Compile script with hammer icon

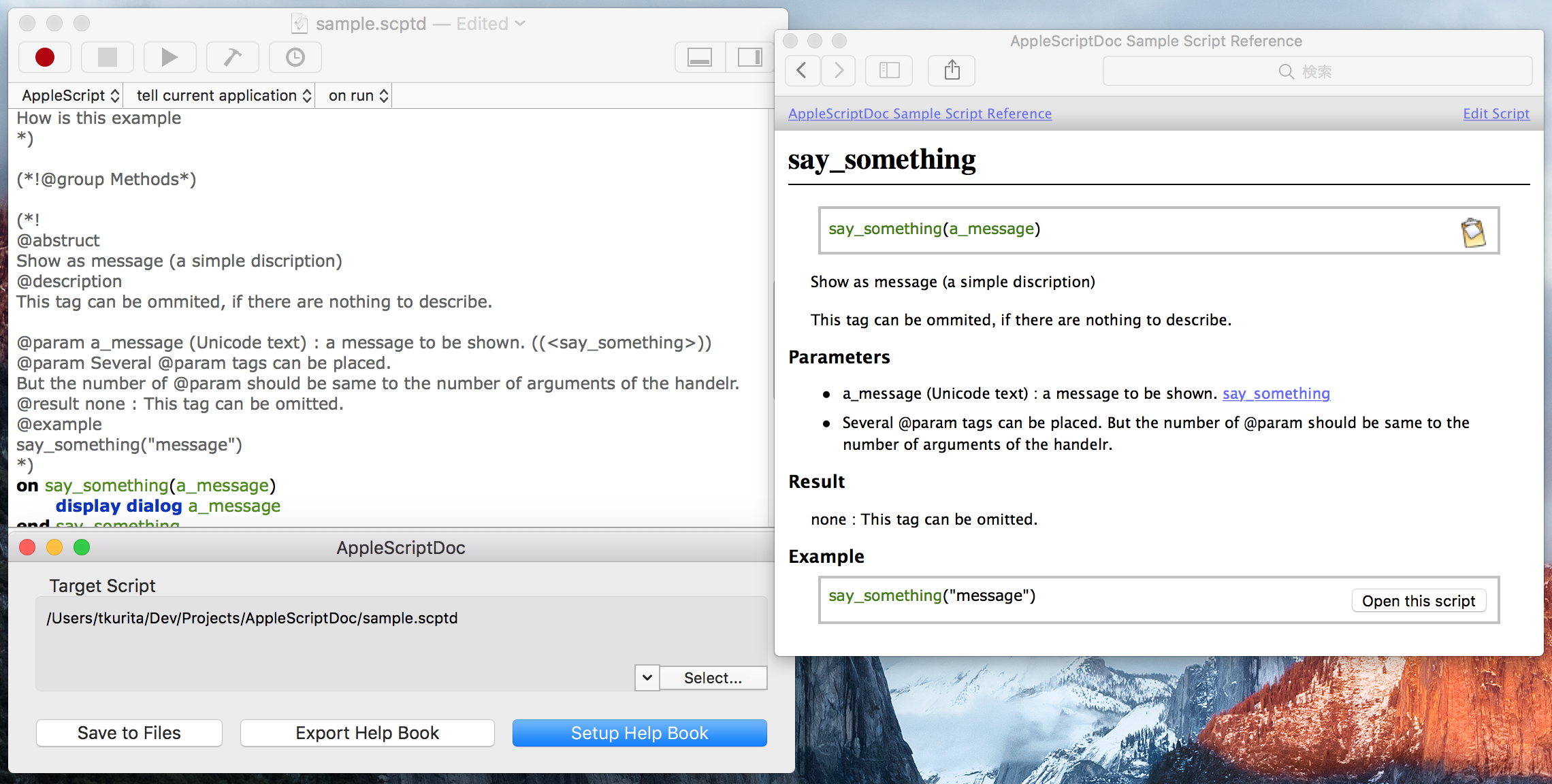pos(233,58)
